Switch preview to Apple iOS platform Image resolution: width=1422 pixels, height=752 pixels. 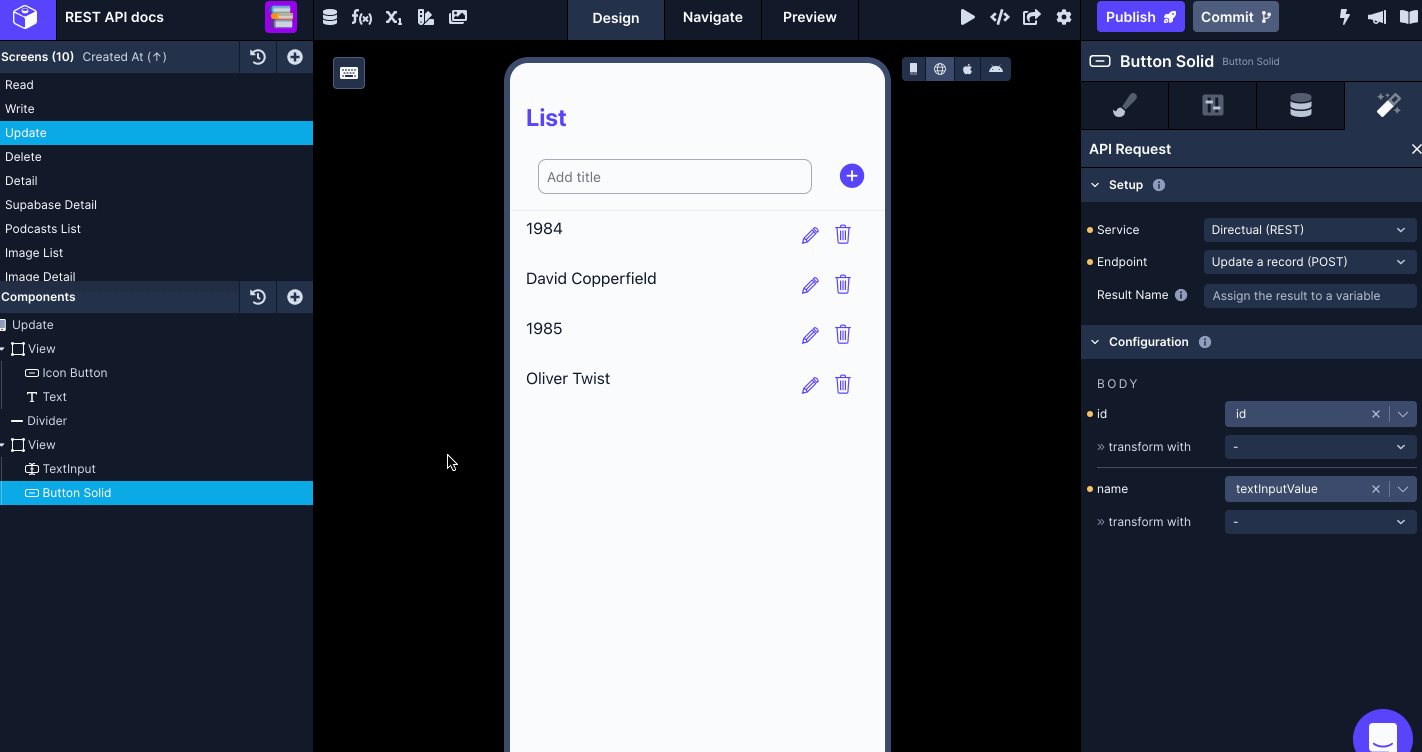[968, 69]
